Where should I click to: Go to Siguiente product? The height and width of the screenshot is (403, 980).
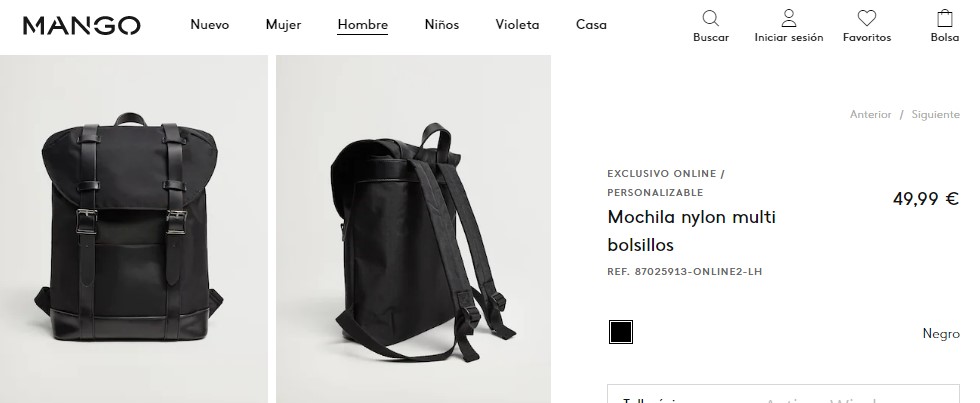(x=936, y=114)
